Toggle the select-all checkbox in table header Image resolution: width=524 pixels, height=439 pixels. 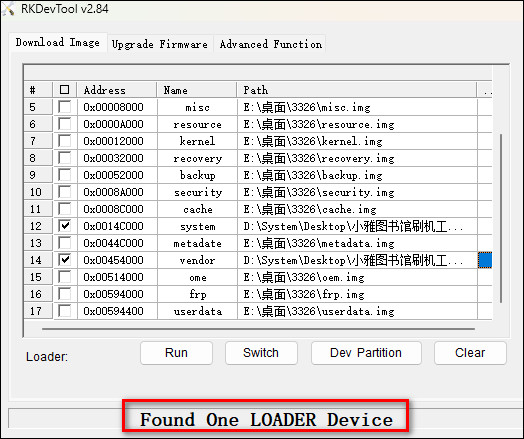point(64,90)
